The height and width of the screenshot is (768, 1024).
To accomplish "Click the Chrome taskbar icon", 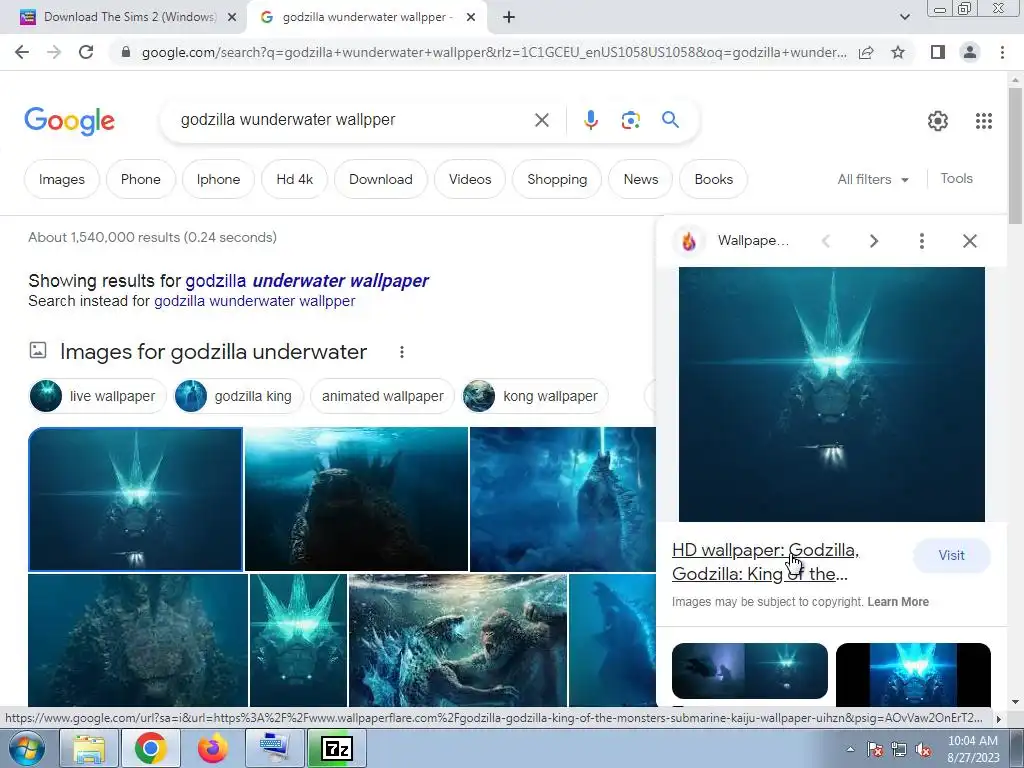I will [x=150, y=748].
